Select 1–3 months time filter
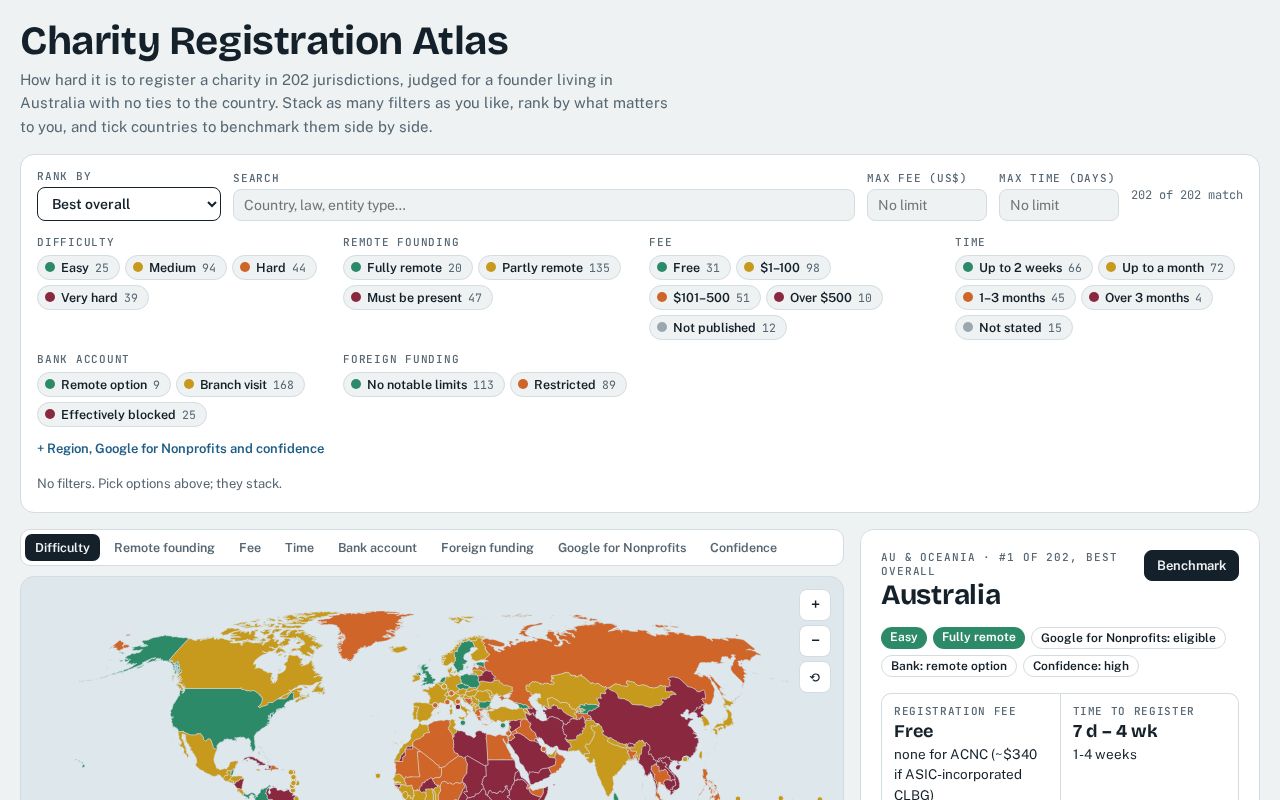The width and height of the screenshot is (1280, 800). 1015,298
